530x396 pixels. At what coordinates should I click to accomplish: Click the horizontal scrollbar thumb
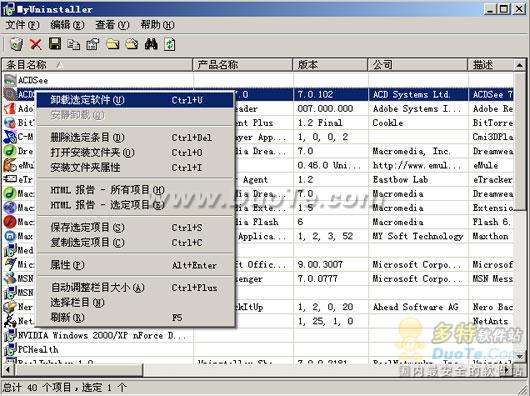[78, 370]
